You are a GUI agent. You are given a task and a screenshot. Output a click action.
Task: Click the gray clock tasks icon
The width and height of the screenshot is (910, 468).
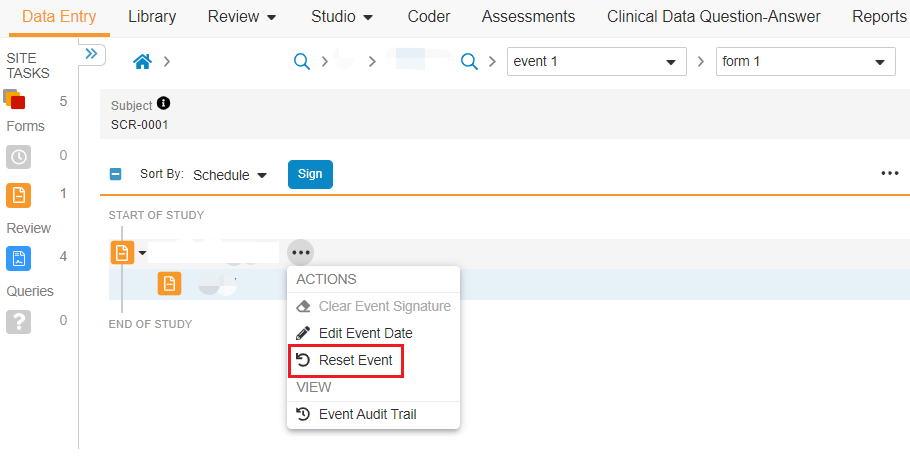tap(19, 156)
